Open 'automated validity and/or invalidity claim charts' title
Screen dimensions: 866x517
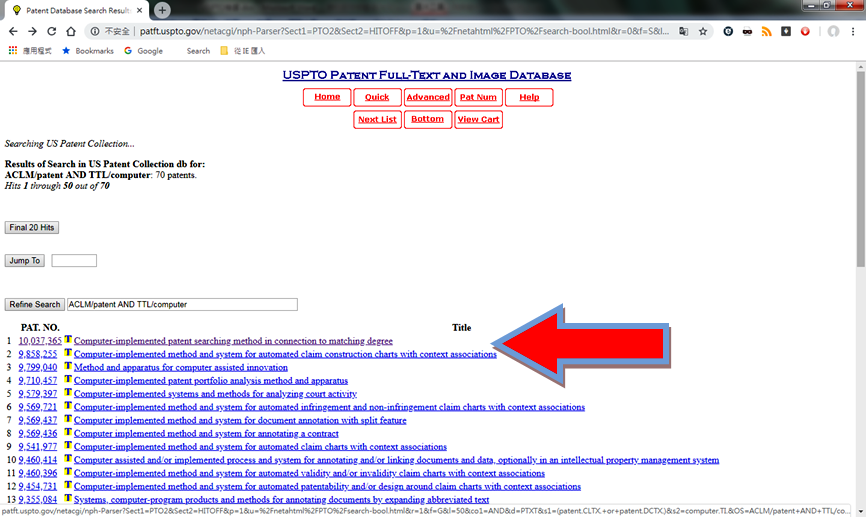pos(309,473)
